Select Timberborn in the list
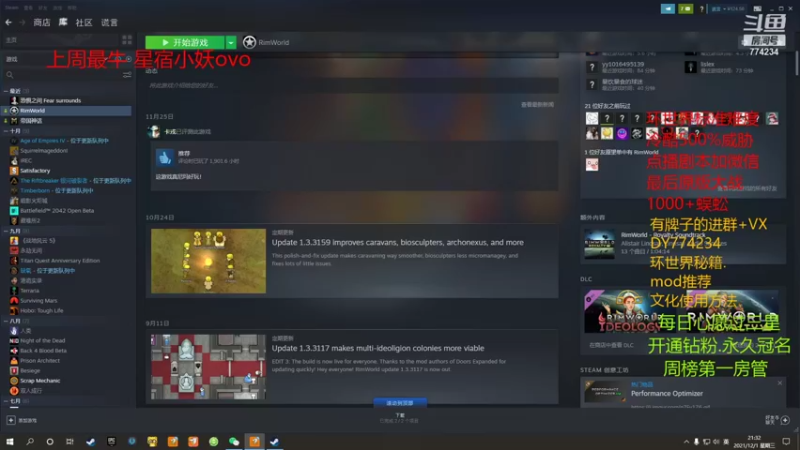Viewport: 800px width, 450px height. click(x=57, y=190)
